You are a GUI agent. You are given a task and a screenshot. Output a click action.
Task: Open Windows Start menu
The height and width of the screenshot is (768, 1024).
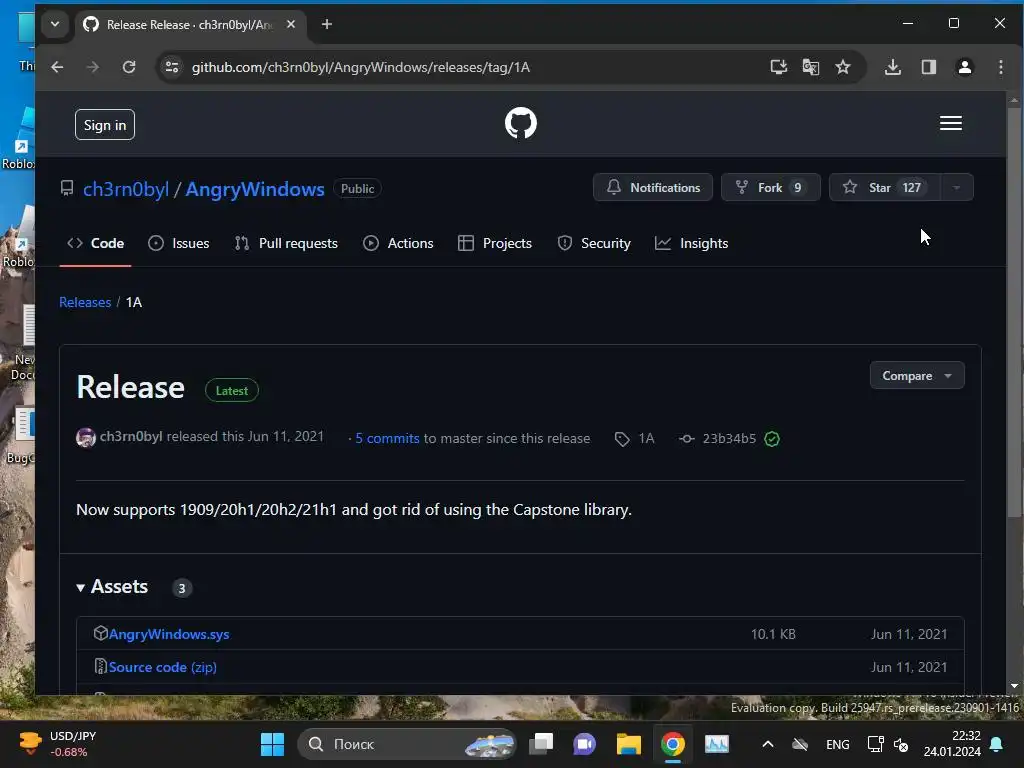point(272,744)
